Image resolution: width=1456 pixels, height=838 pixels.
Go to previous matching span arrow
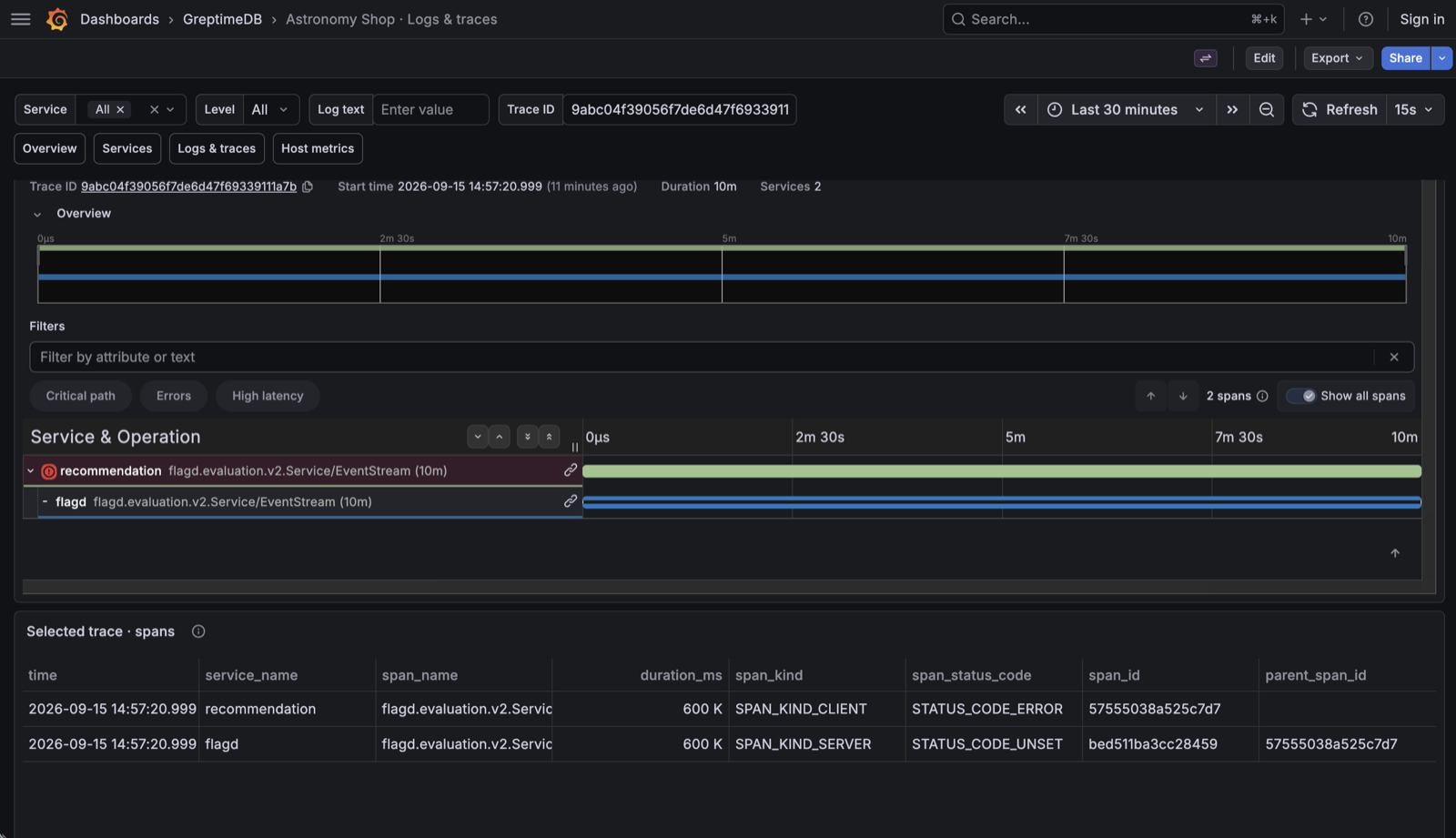pos(1150,396)
